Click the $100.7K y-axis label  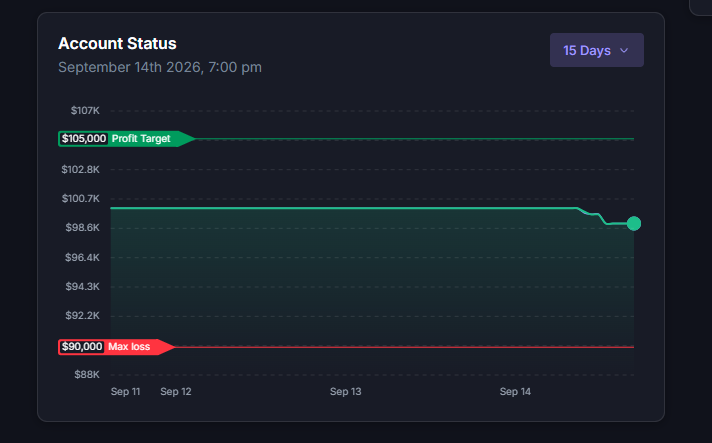pyautogui.click(x=81, y=198)
